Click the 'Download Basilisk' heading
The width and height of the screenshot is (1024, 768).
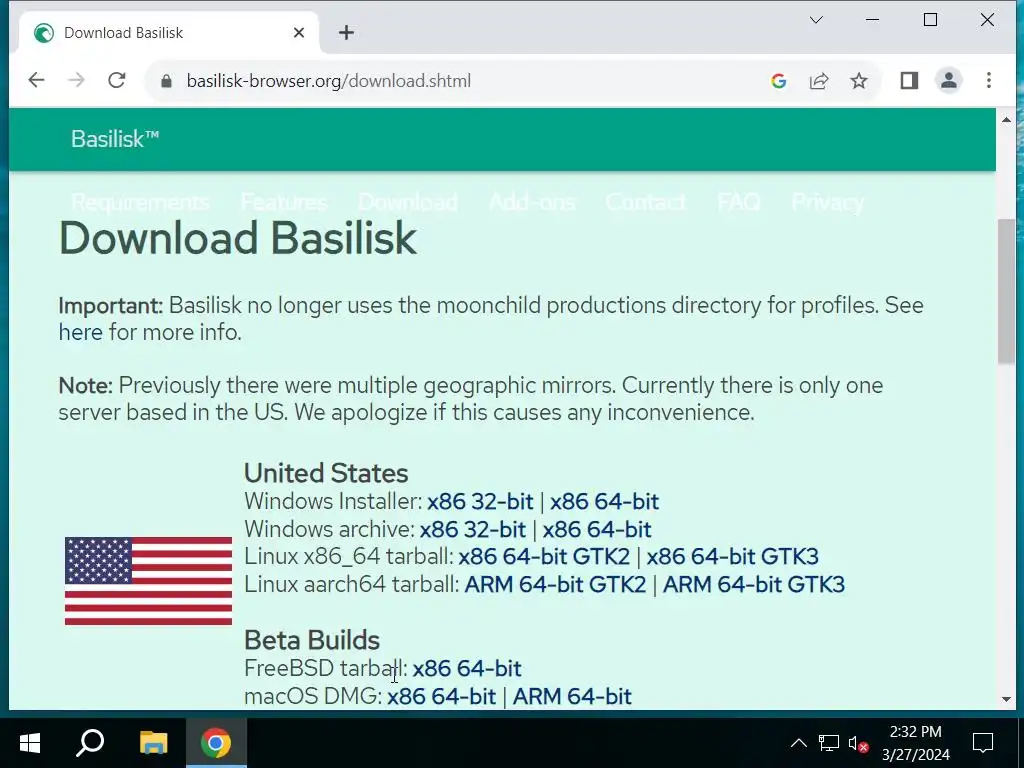238,238
